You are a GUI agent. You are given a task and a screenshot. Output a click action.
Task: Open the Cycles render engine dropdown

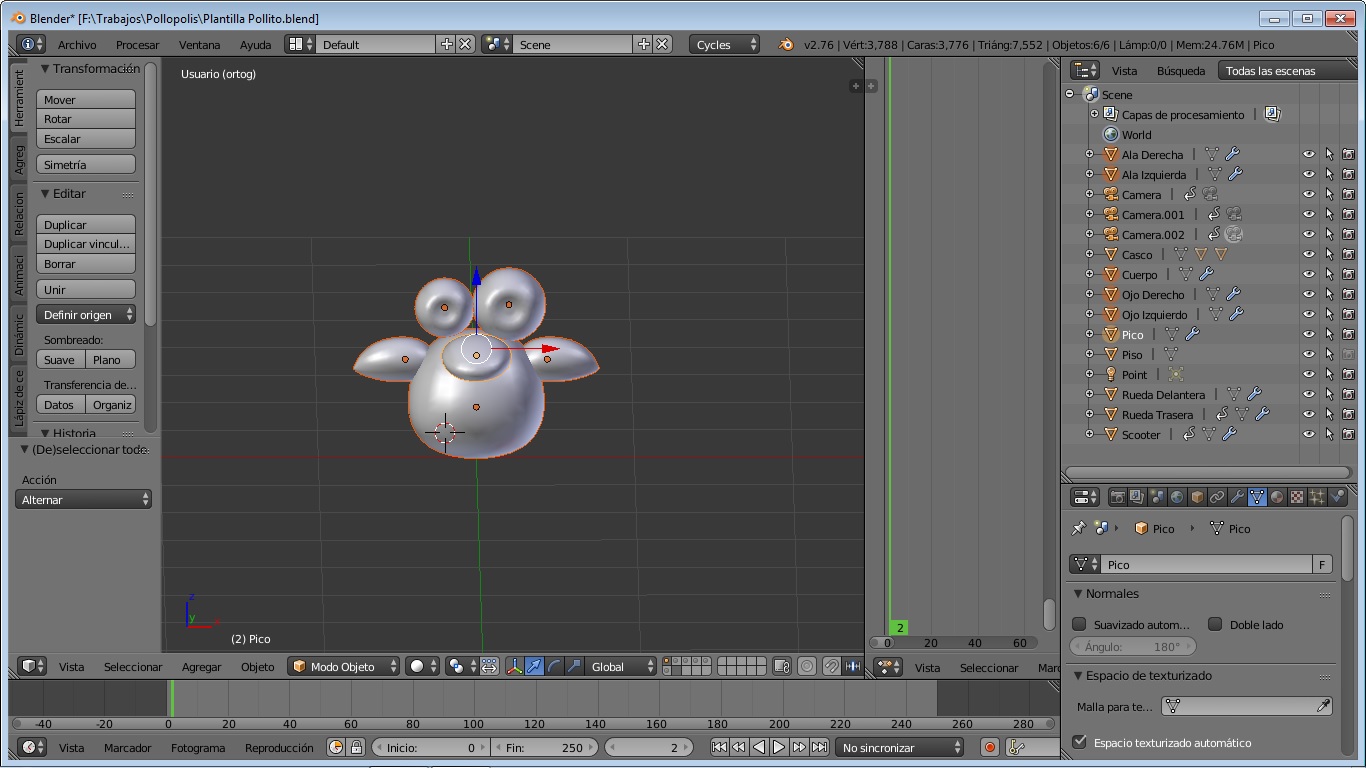point(724,44)
